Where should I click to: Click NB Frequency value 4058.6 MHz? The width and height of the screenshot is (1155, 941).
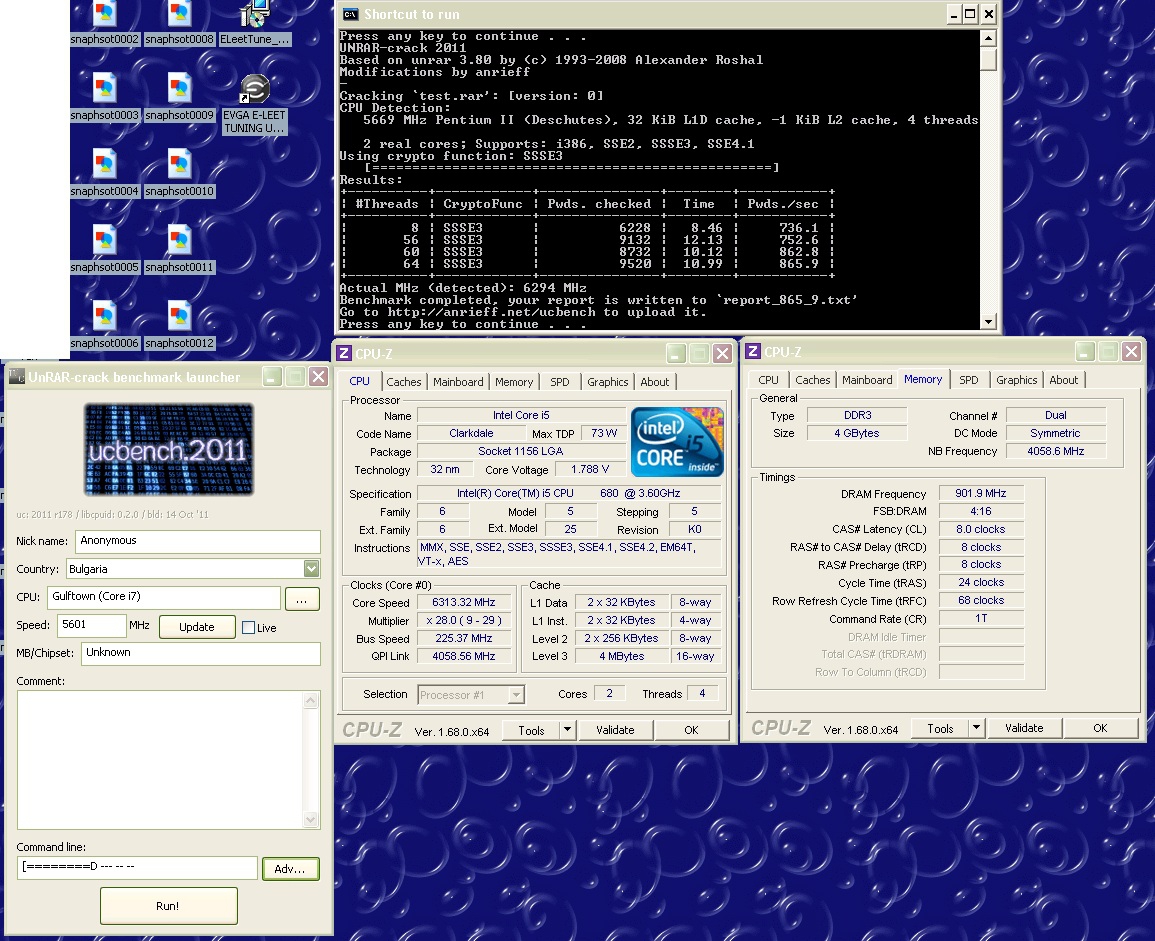tap(1056, 451)
